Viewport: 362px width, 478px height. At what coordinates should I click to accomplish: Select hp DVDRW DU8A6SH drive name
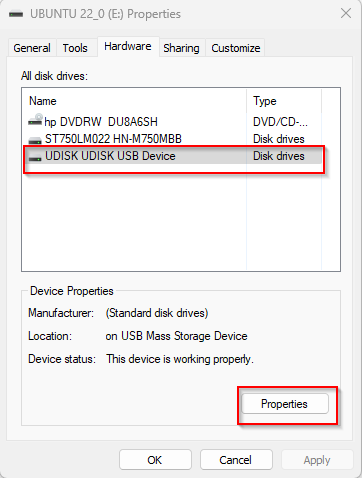[101, 122]
